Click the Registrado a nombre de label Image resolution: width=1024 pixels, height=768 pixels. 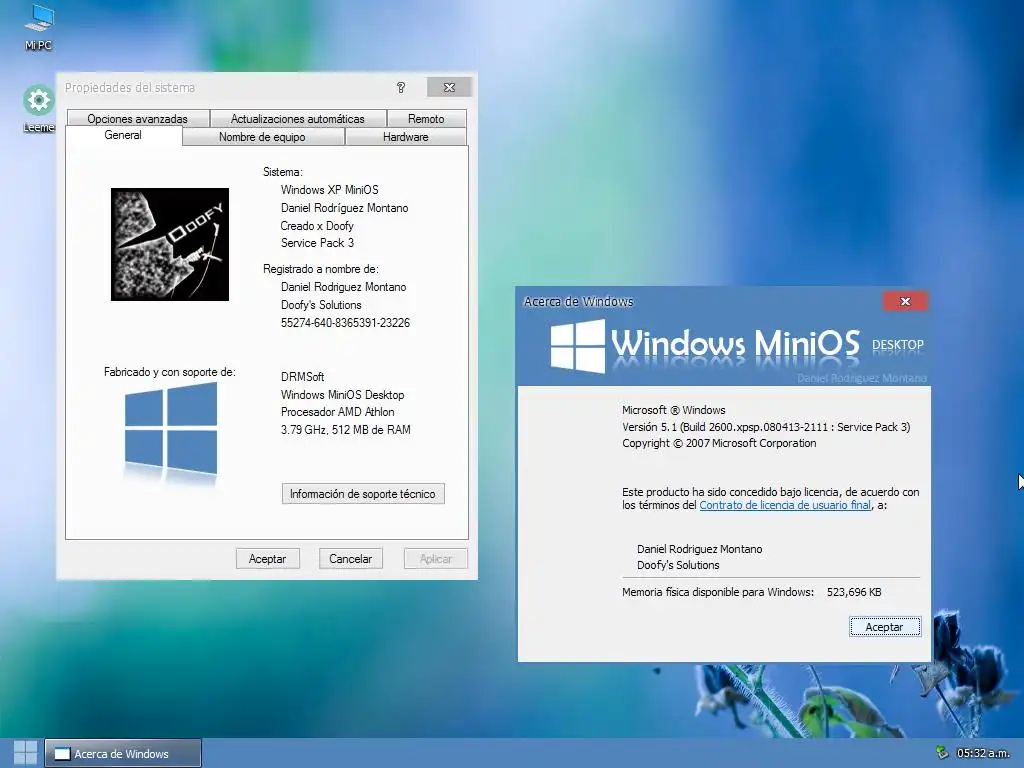click(x=321, y=269)
